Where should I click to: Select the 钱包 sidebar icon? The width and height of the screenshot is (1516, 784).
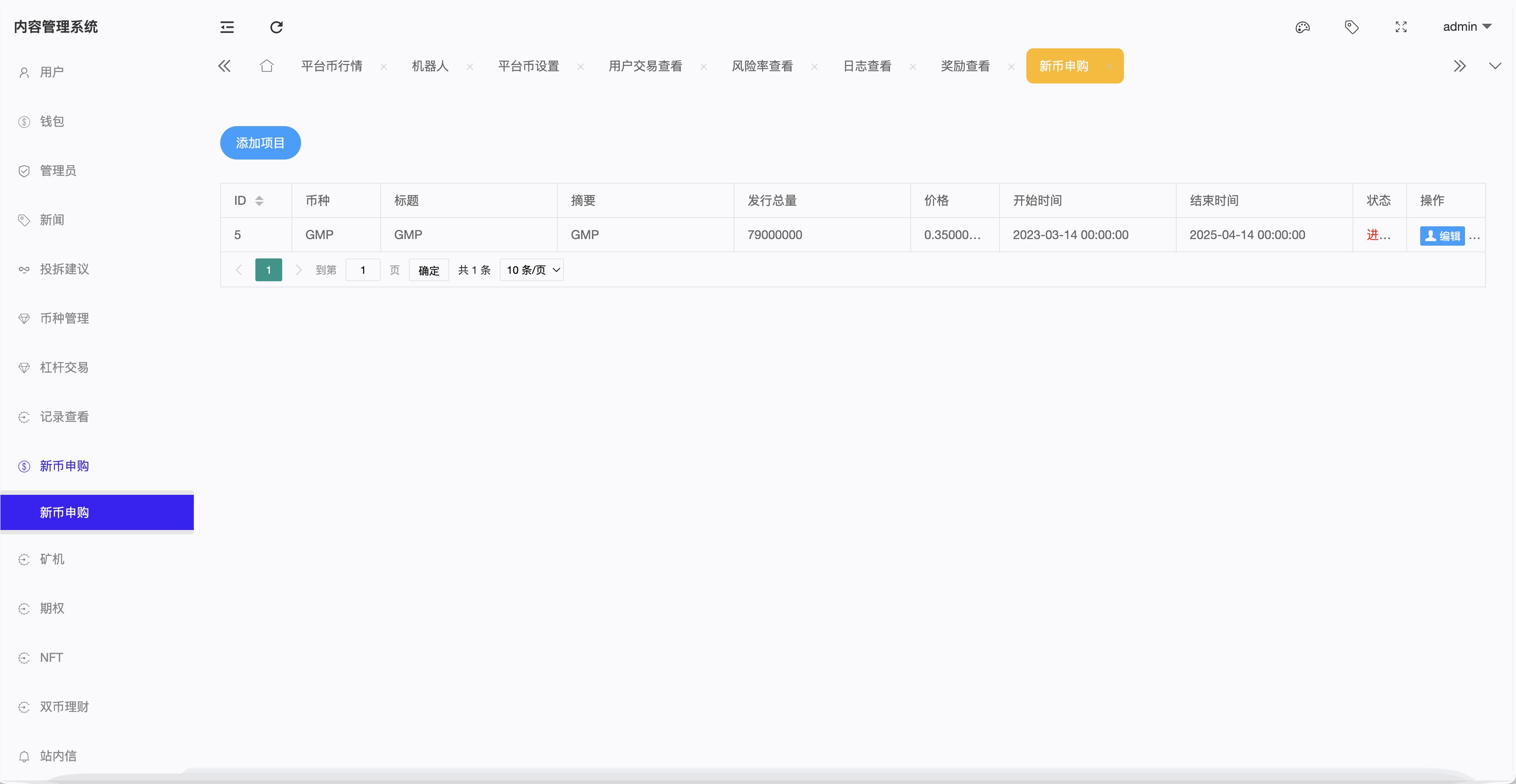click(x=24, y=121)
